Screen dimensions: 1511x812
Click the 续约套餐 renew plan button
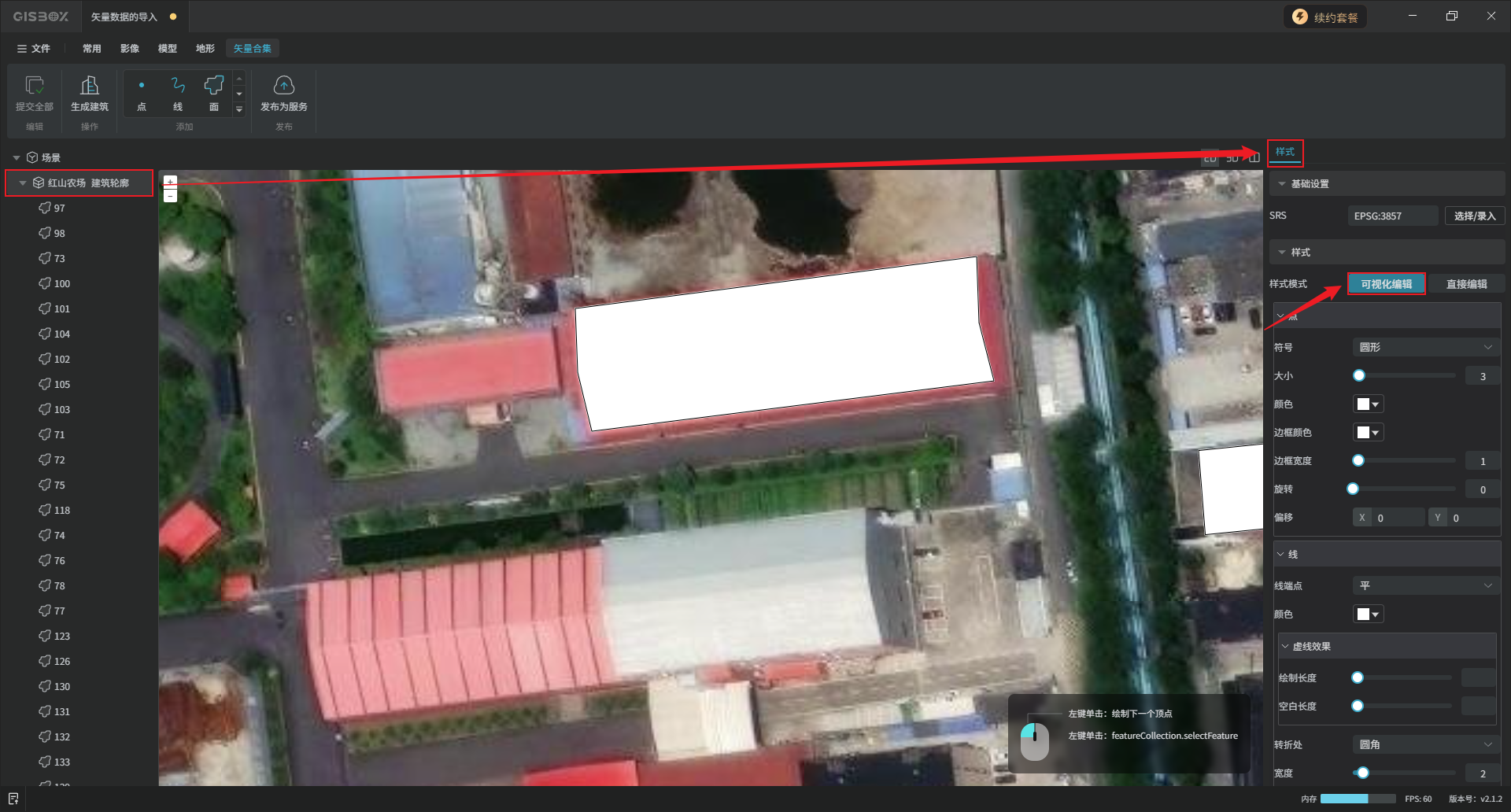point(1326,17)
